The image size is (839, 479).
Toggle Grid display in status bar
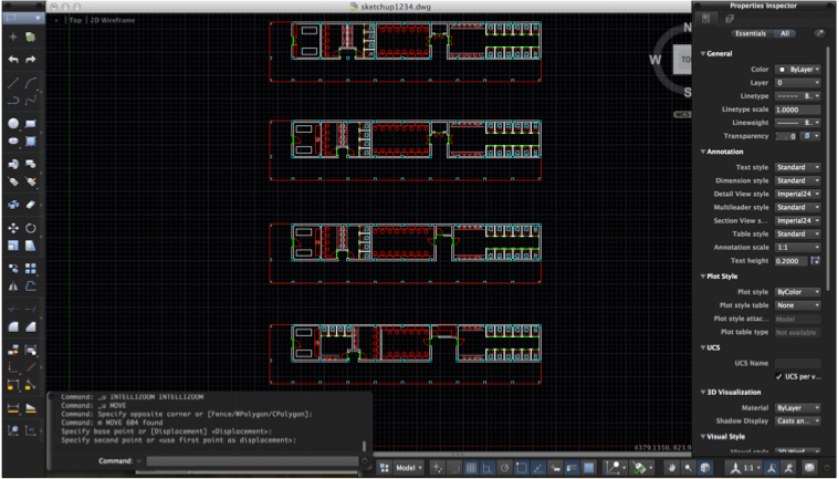(471, 468)
